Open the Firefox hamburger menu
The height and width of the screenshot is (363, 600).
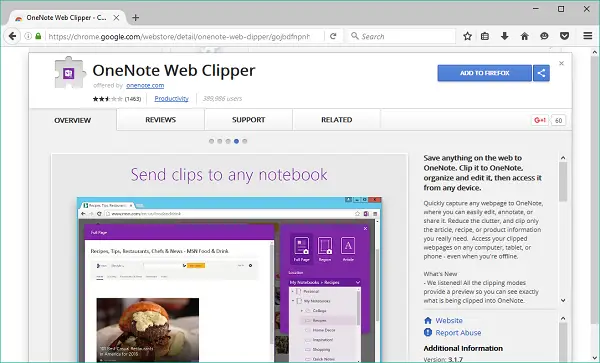pyautogui.click(x=588, y=36)
